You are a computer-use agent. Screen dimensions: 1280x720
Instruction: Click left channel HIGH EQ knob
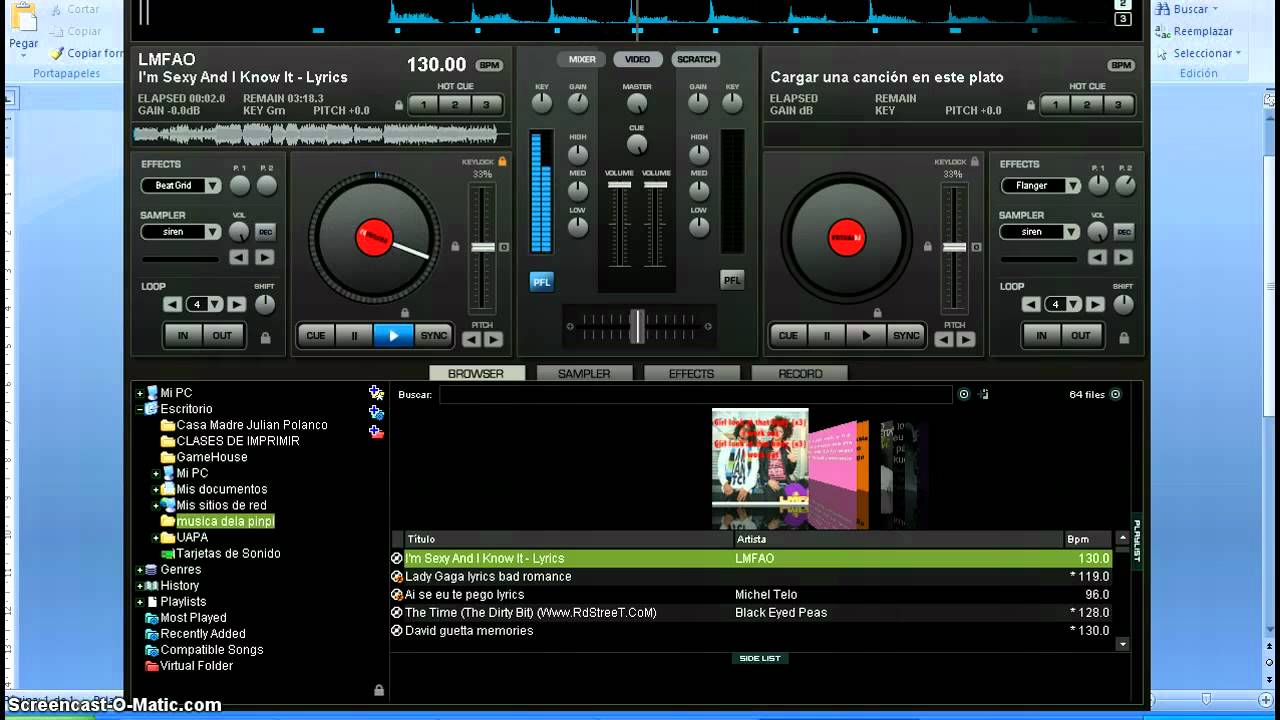(578, 154)
